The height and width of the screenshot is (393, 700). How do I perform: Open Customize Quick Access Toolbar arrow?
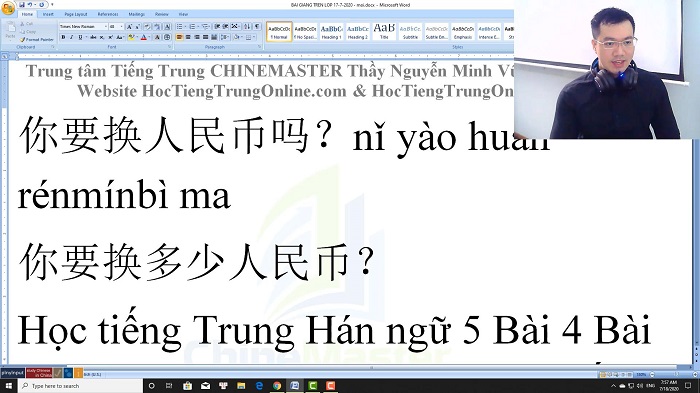(x=52, y=4)
